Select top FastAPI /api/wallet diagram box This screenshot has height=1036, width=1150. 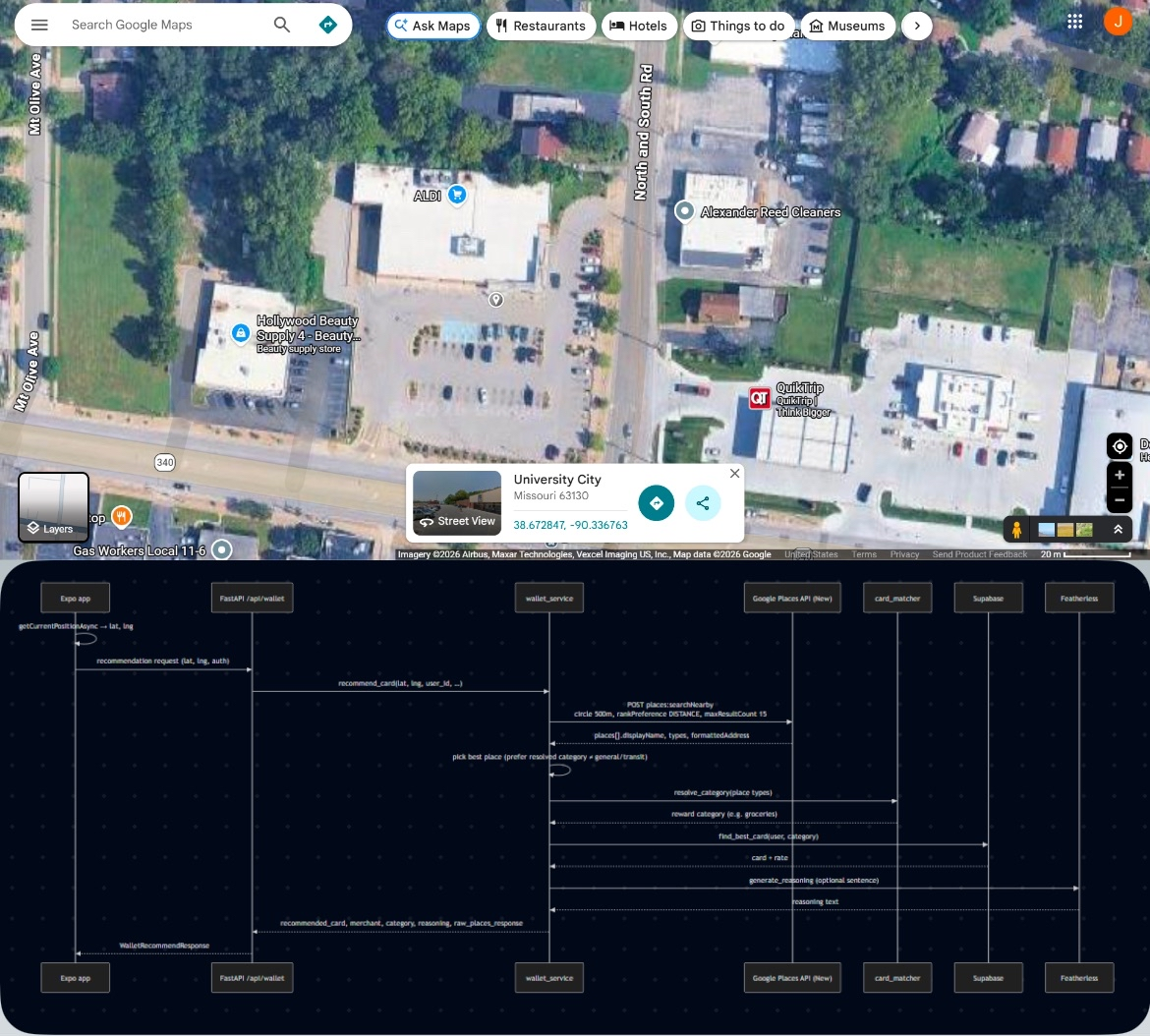click(253, 598)
